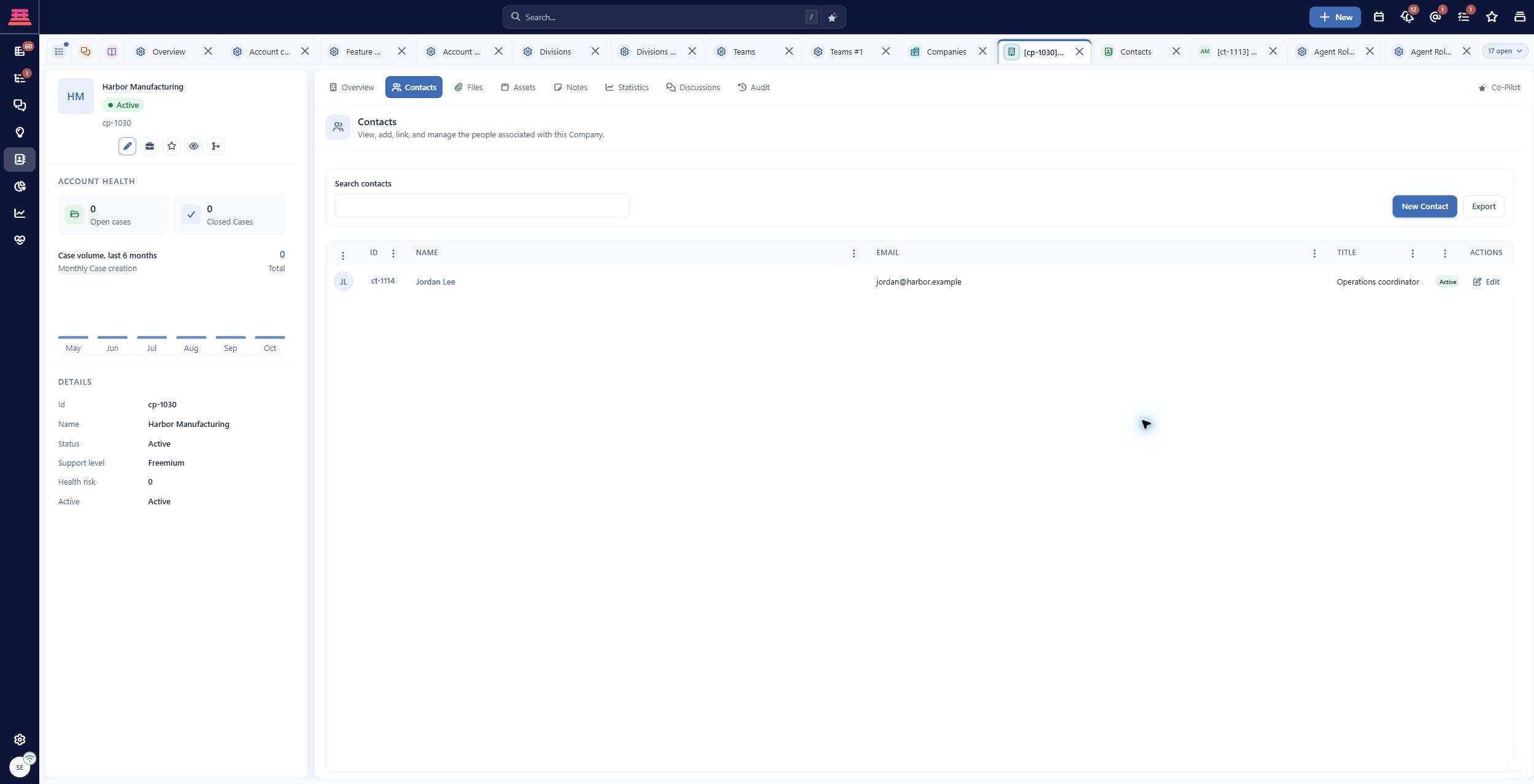This screenshot has width=1534, height=784.
Task: Click the briefcase icon under company name
Action: (150, 146)
